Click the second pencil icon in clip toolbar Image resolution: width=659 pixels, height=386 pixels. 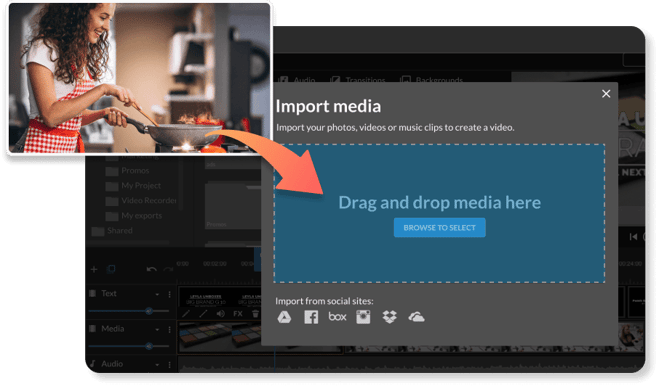[203, 314]
